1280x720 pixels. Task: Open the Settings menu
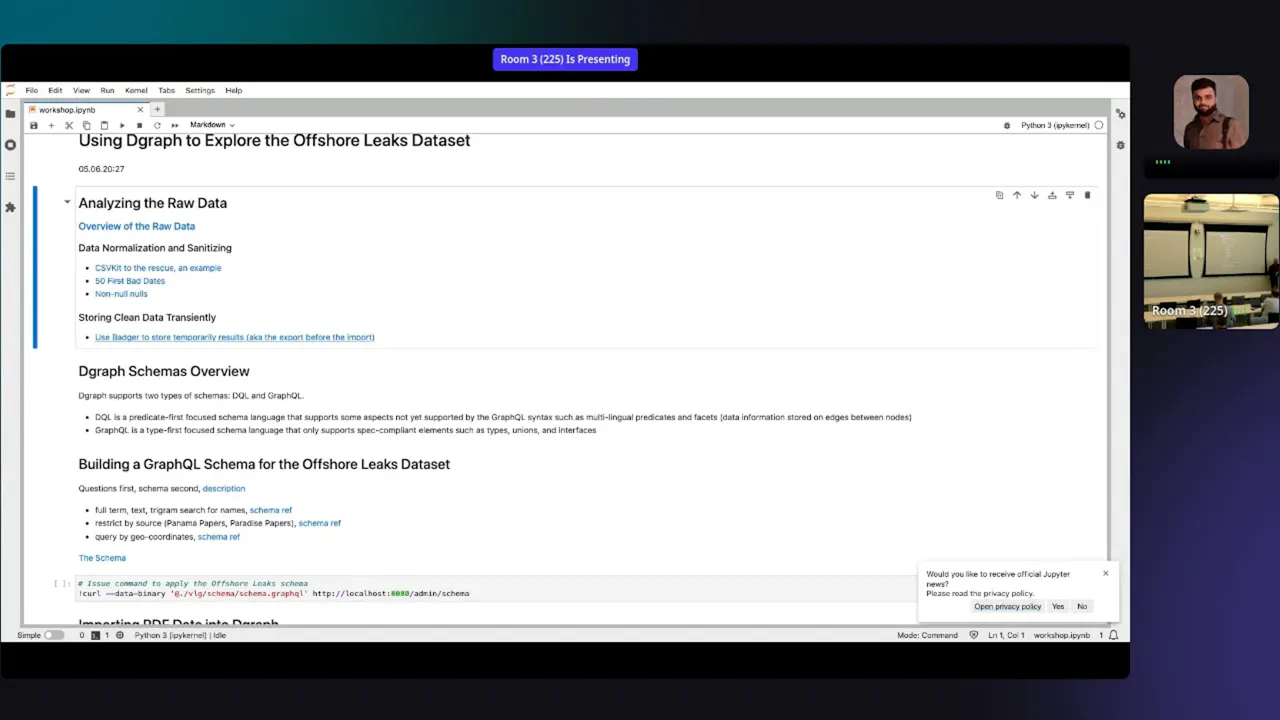tap(200, 90)
